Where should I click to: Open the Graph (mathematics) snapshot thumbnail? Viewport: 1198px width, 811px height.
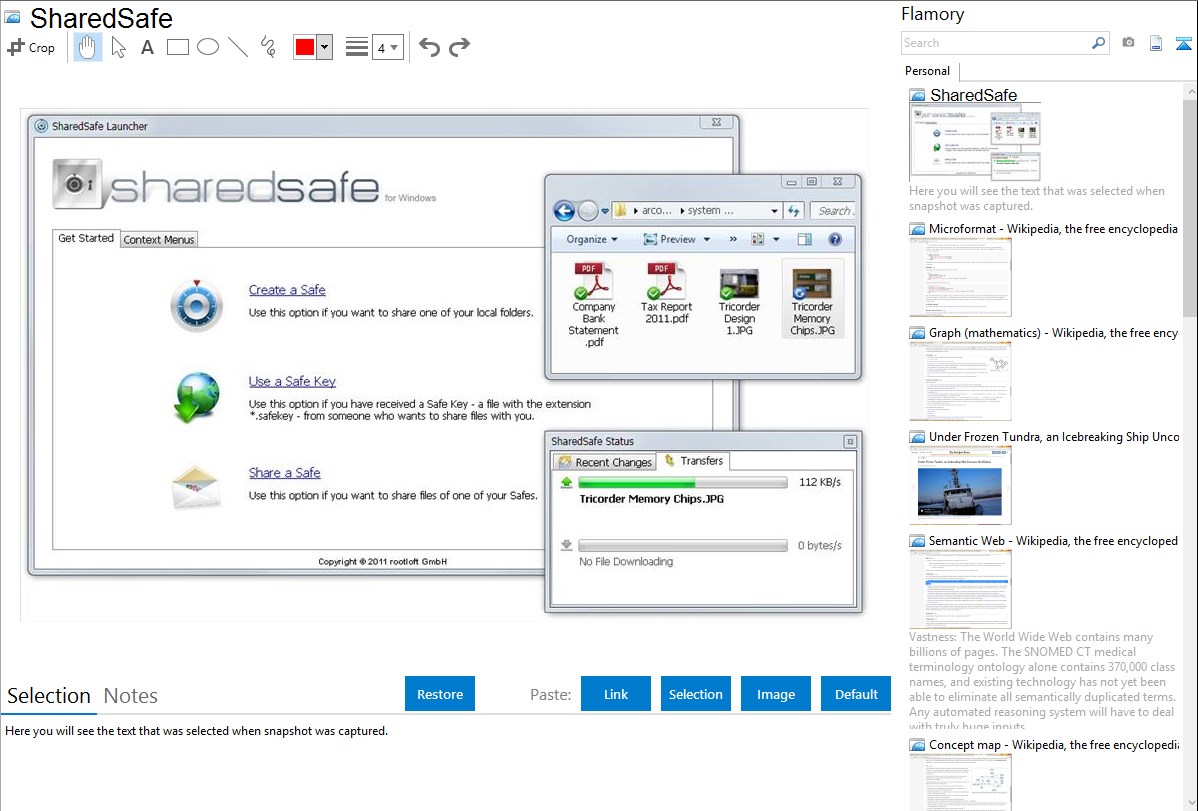[x=960, y=381]
